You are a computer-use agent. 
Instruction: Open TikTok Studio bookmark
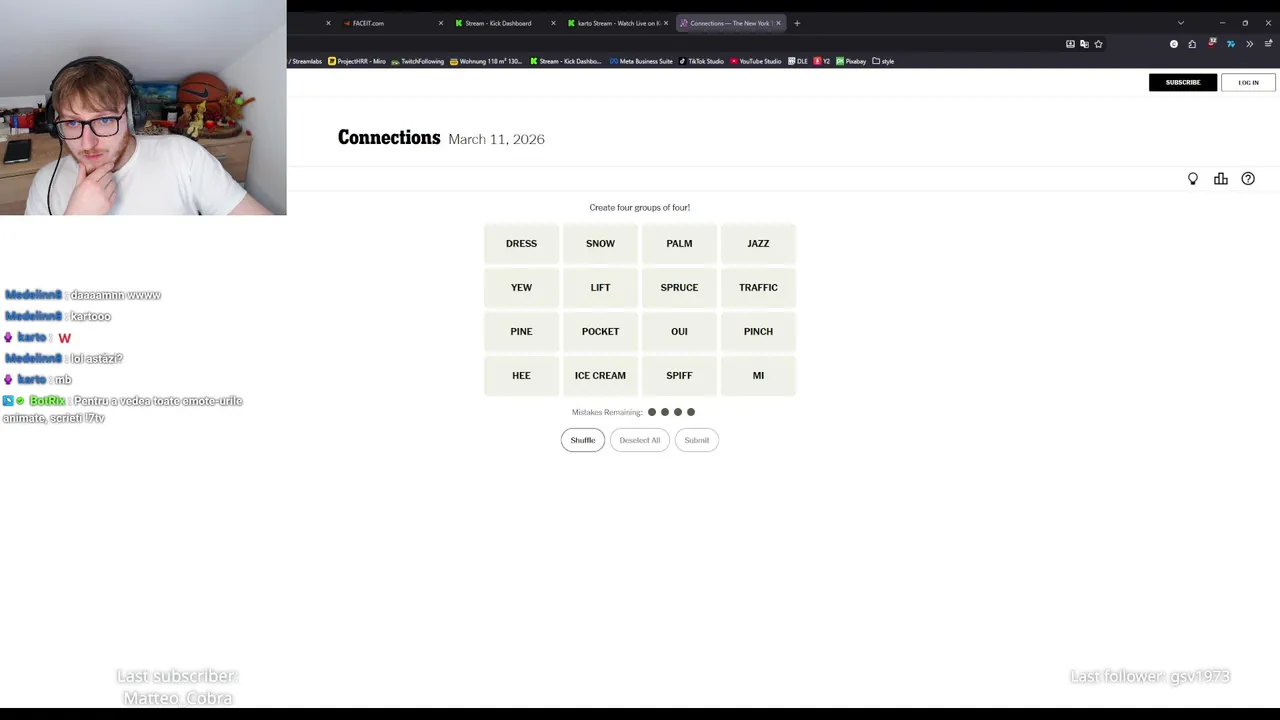[x=702, y=61]
